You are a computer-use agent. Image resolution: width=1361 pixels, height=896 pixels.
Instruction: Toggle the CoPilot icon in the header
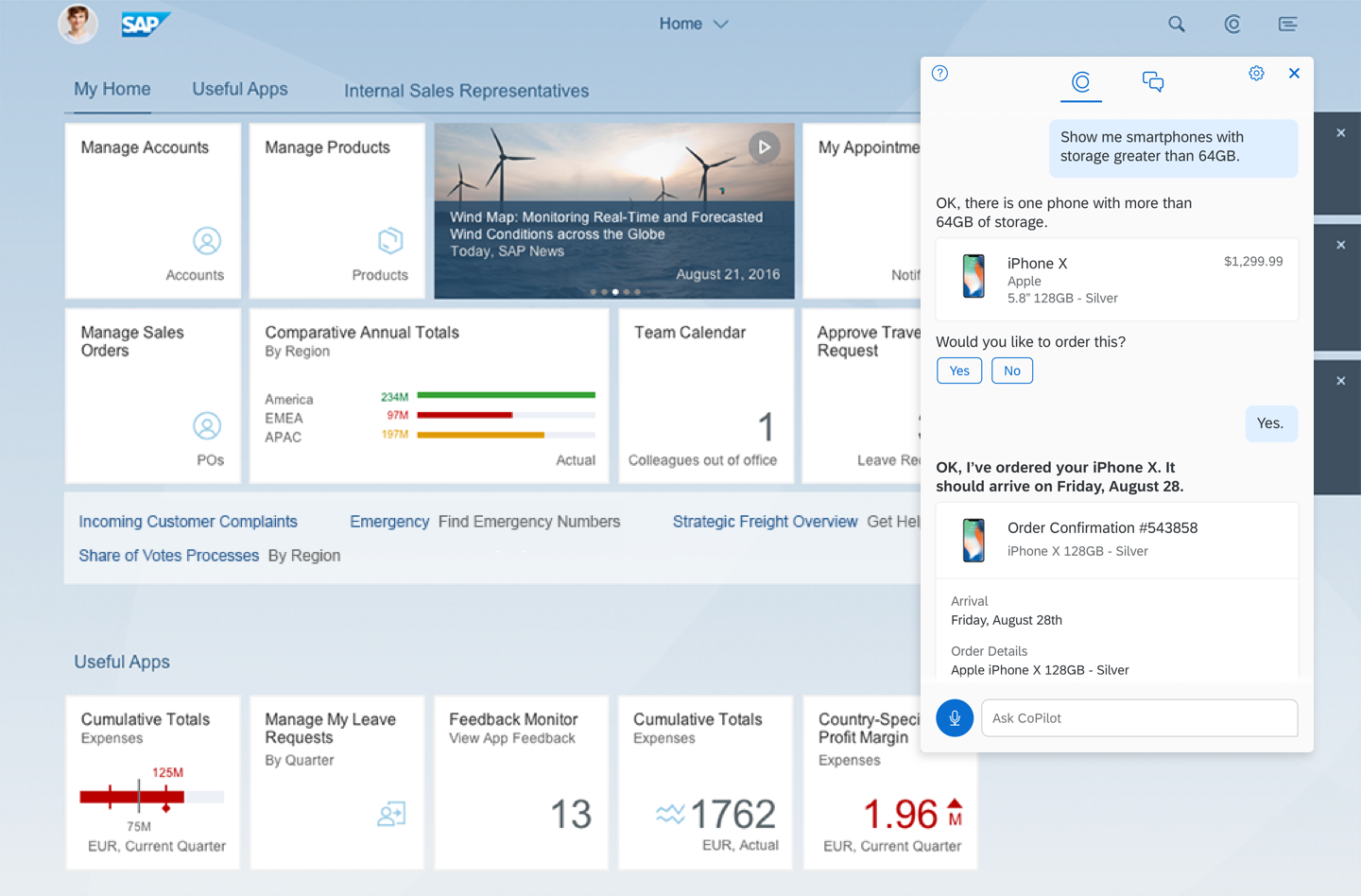[1232, 24]
